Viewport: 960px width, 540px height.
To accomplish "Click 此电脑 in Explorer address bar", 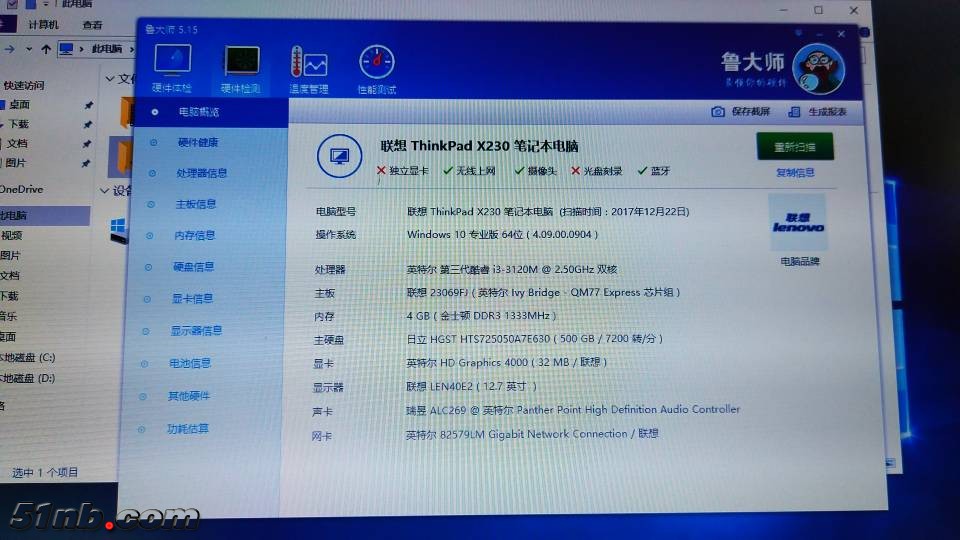I will 107,49.
